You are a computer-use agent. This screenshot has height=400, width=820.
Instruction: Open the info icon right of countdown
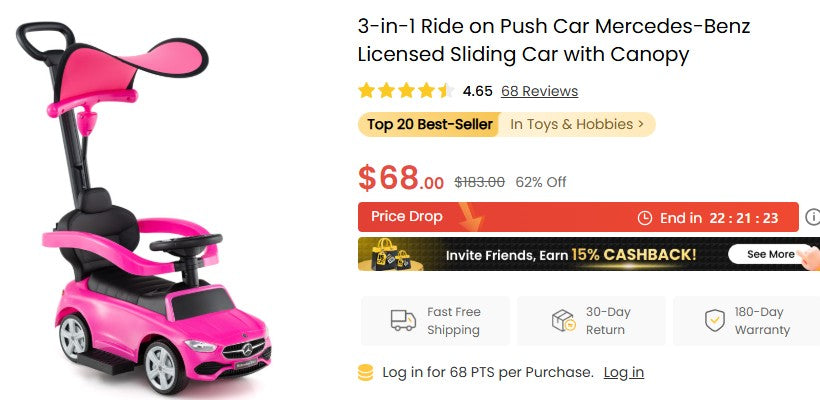coord(813,217)
